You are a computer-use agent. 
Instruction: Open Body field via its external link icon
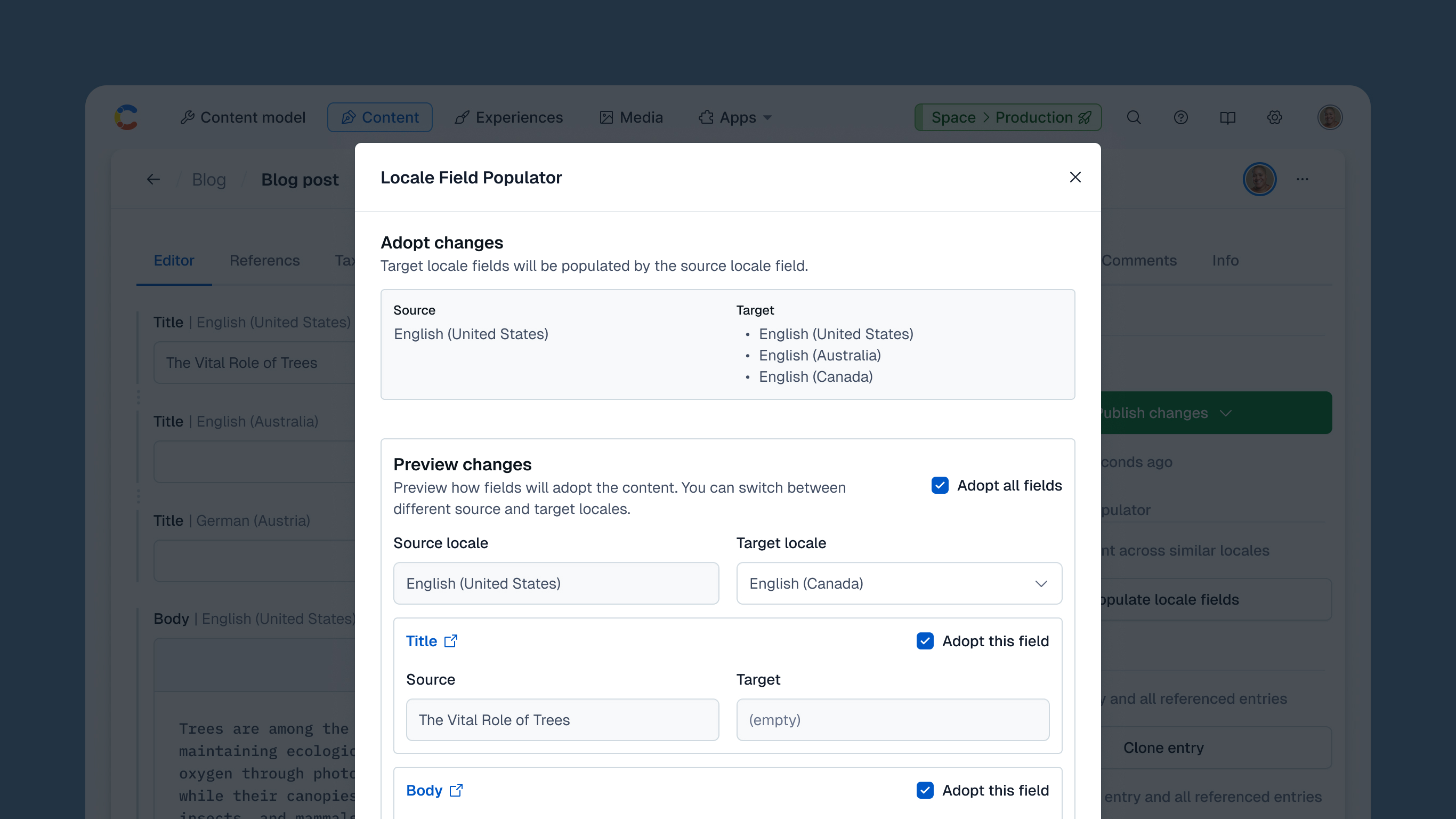pyautogui.click(x=456, y=790)
